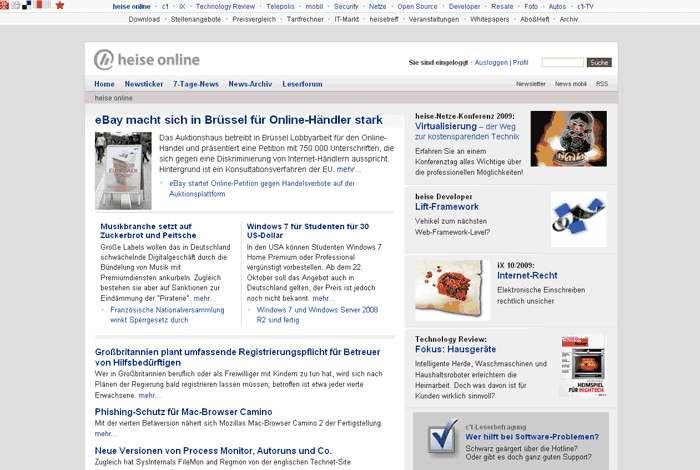This screenshot has width=700, height=470.
Task: Open the Virtualisierung conference link
Action: click(x=467, y=131)
